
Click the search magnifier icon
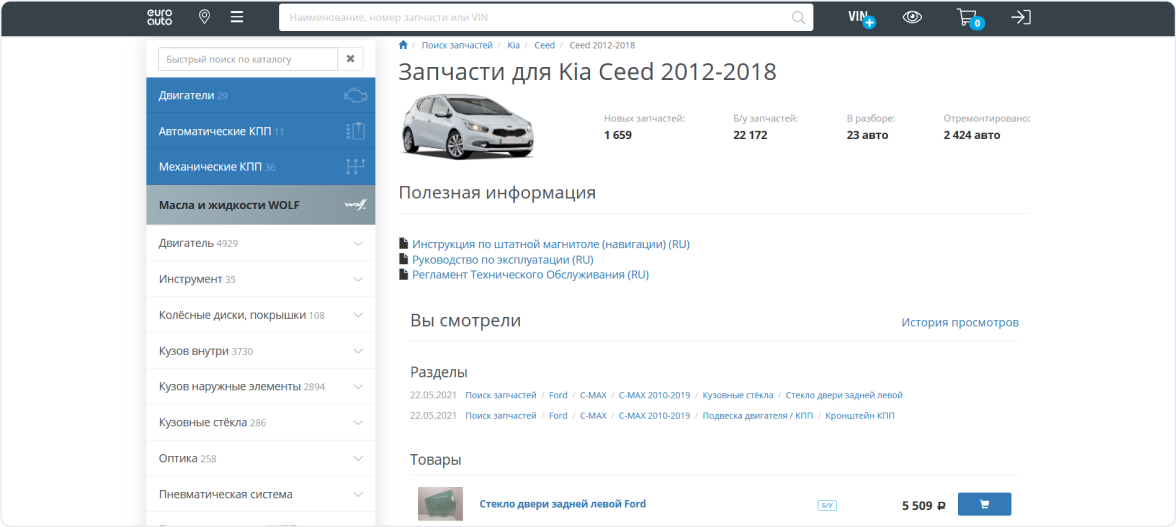(798, 17)
